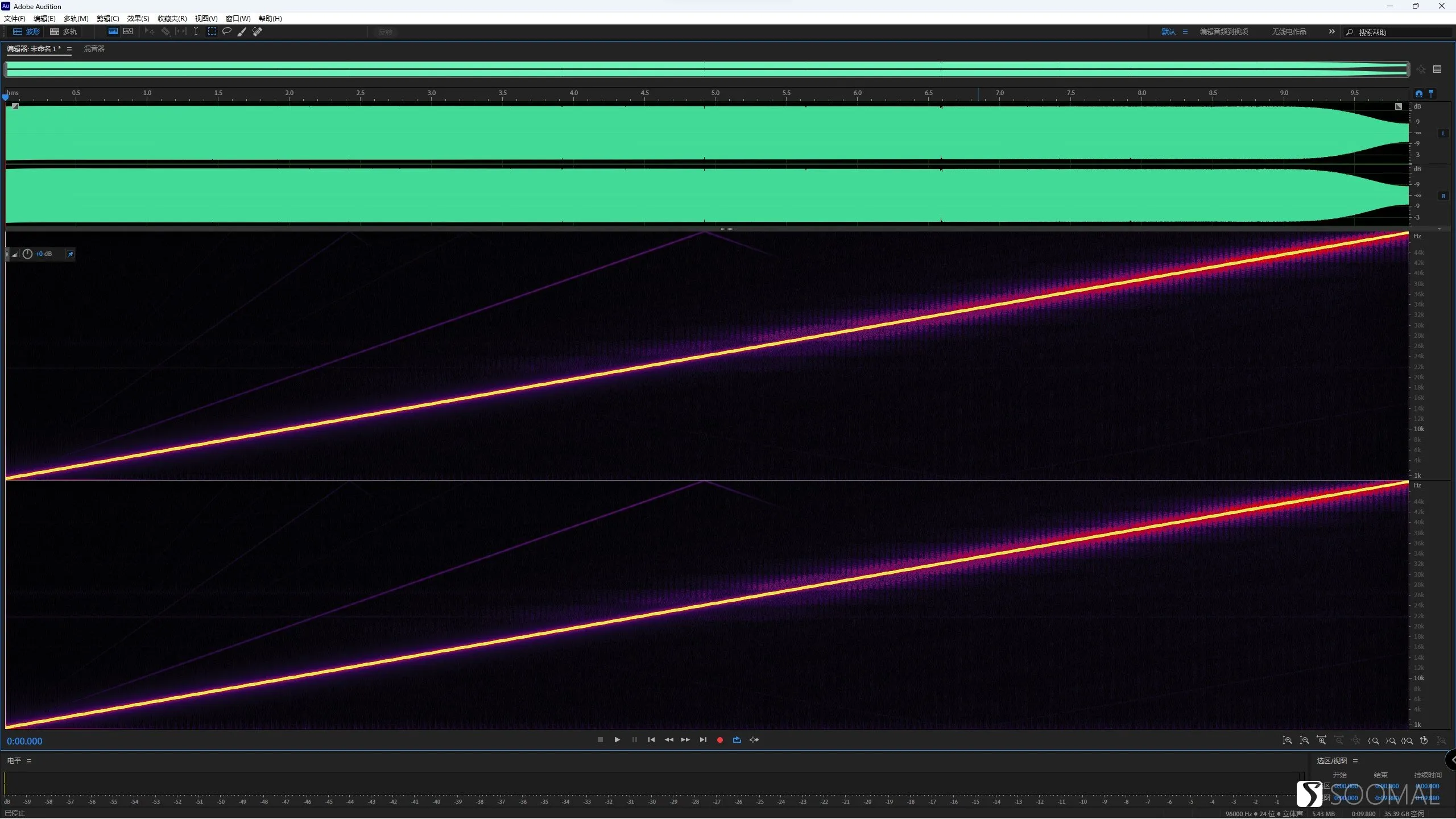Switch to the 混音器 tab
Screen dimensions: 1456x819
[x=94, y=49]
